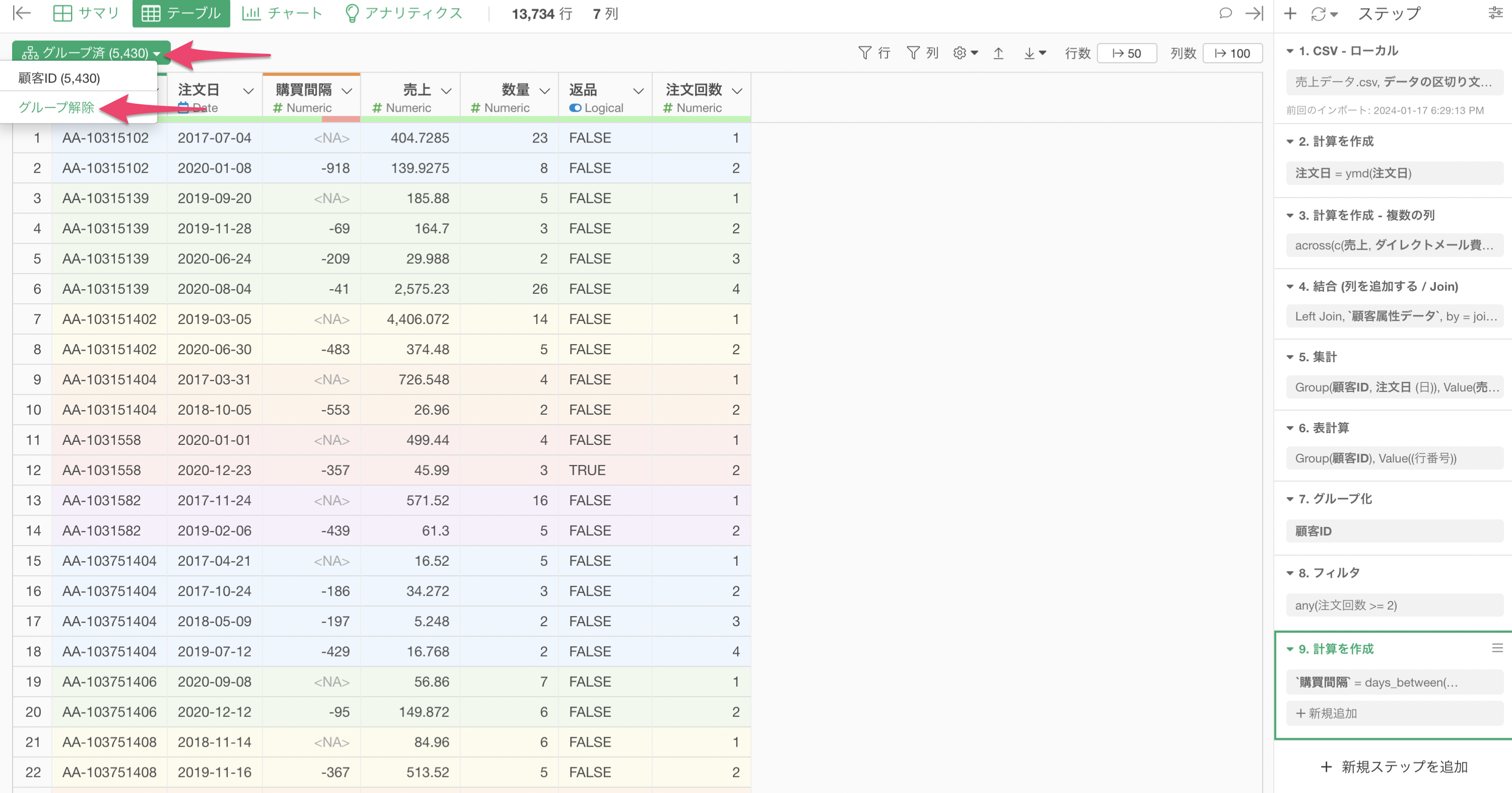The height and width of the screenshot is (793, 1512).
Task: Click the upload/export arrow icon
Action: (x=998, y=53)
